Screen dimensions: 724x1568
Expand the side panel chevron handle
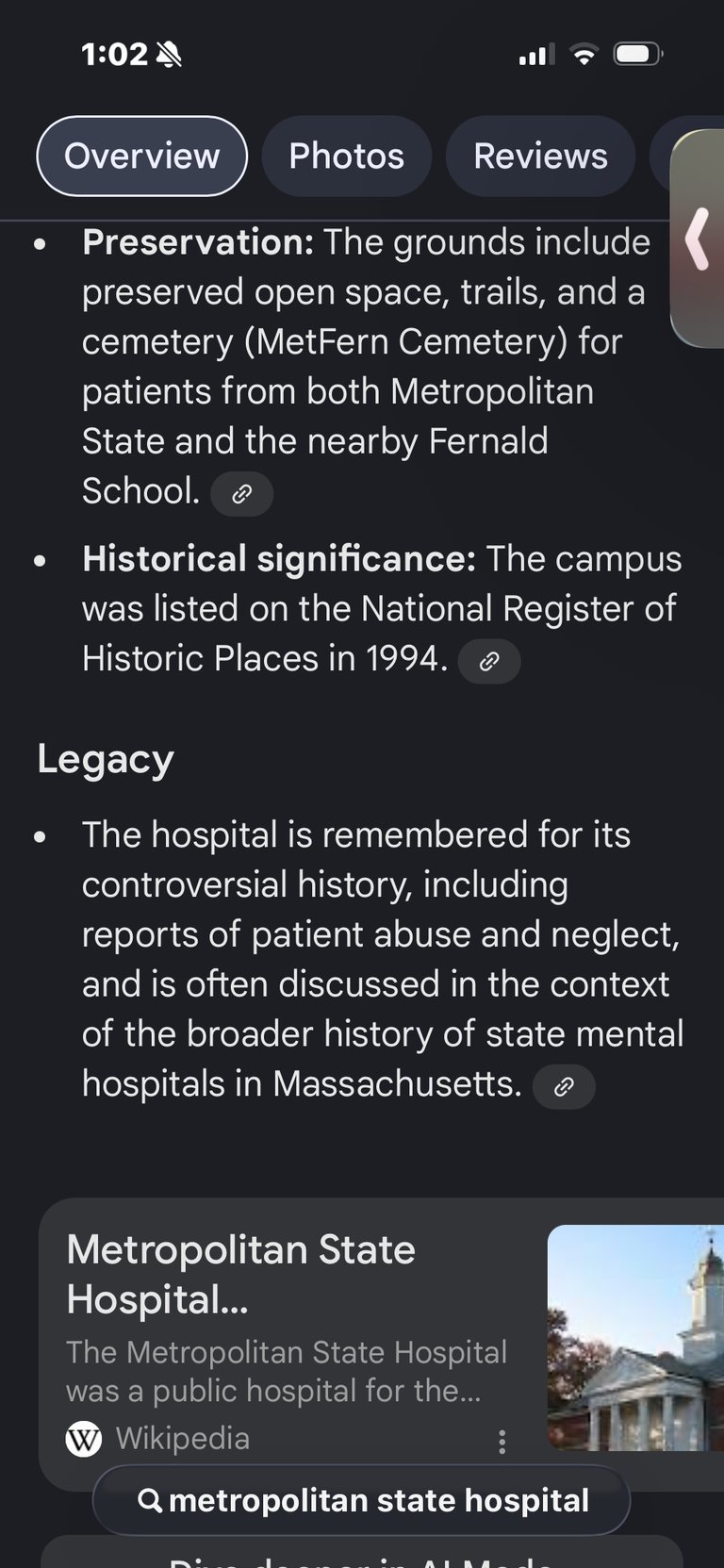[698, 238]
